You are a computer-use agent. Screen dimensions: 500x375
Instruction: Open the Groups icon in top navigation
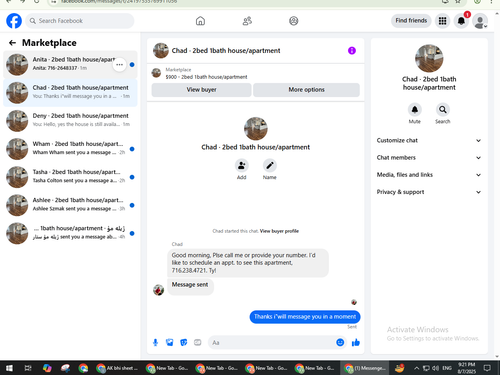(x=294, y=21)
